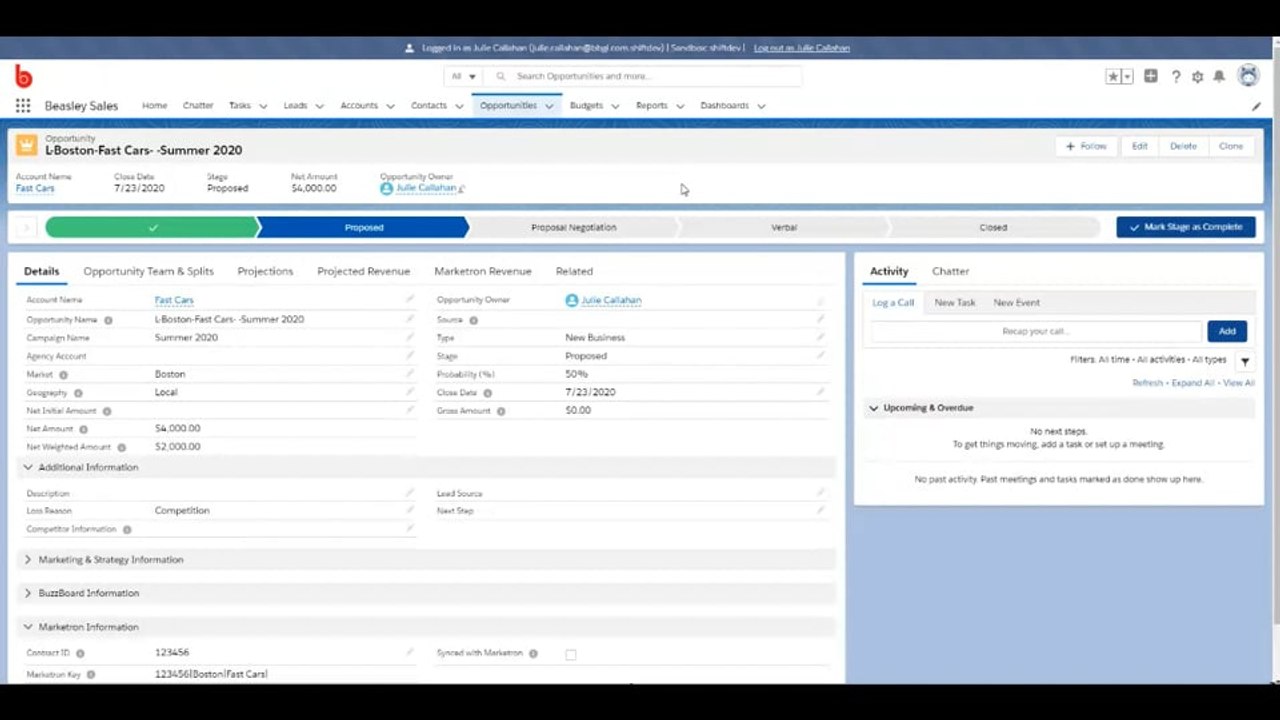Open the Marketron Revenue tab
Screen dimensions: 1280x720
tap(483, 271)
